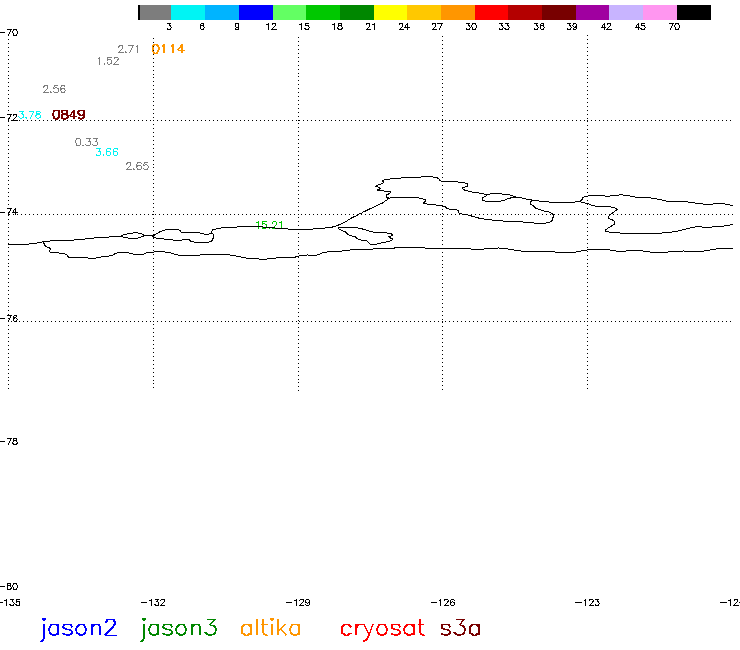Viewport: 740px width, 650px height.
Task: Select the cryosat legend label
Action: tap(382, 630)
